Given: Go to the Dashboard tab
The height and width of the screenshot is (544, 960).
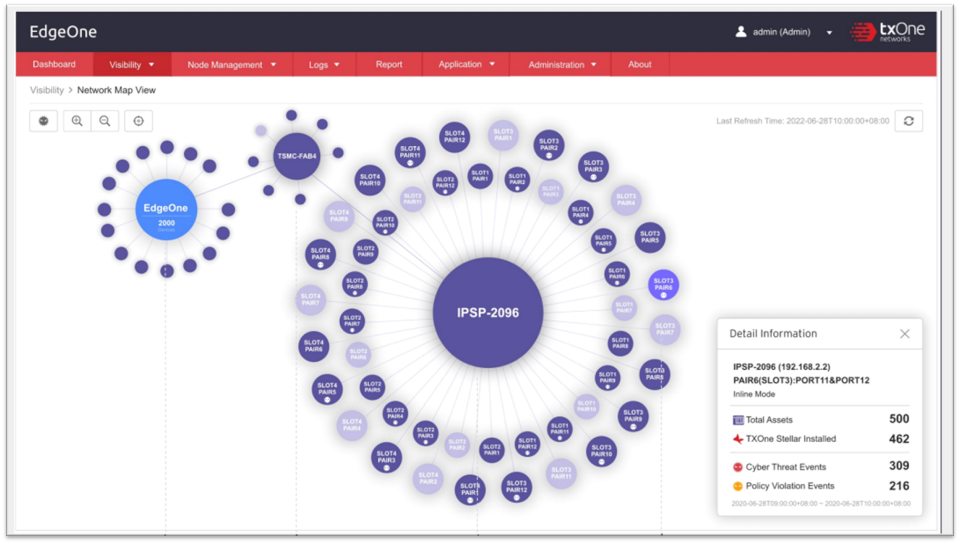Looking at the screenshot, I should [x=54, y=64].
